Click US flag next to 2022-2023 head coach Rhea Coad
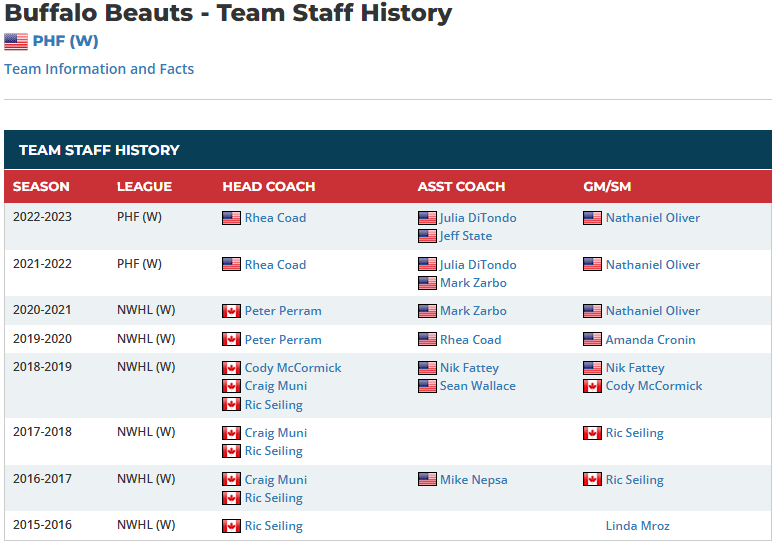This screenshot has height=546, width=775. pyautogui.click(x=231, y=218)
